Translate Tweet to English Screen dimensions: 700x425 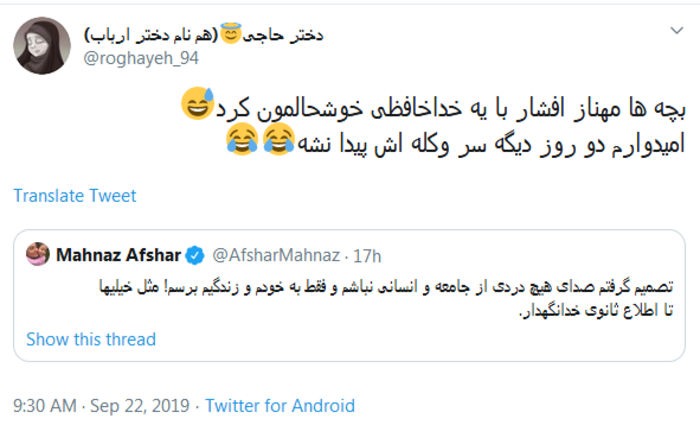(x=75, y=196)
